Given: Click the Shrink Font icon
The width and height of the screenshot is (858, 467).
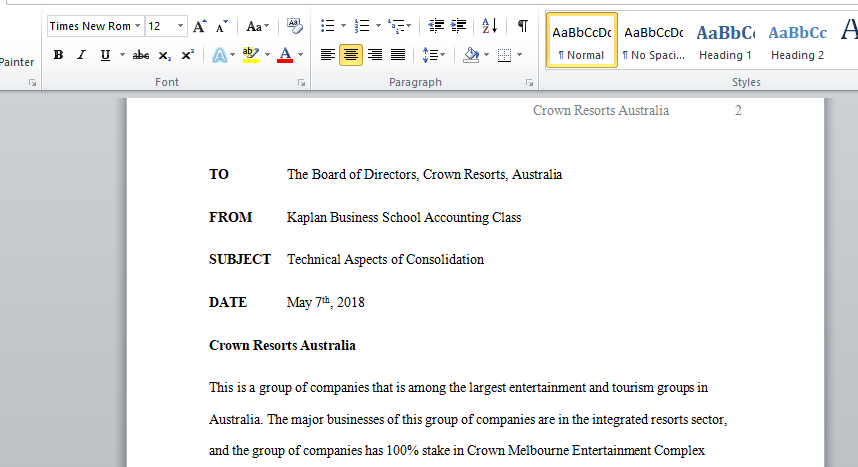Looking at the screenshot, I should [x=221, y=26].
